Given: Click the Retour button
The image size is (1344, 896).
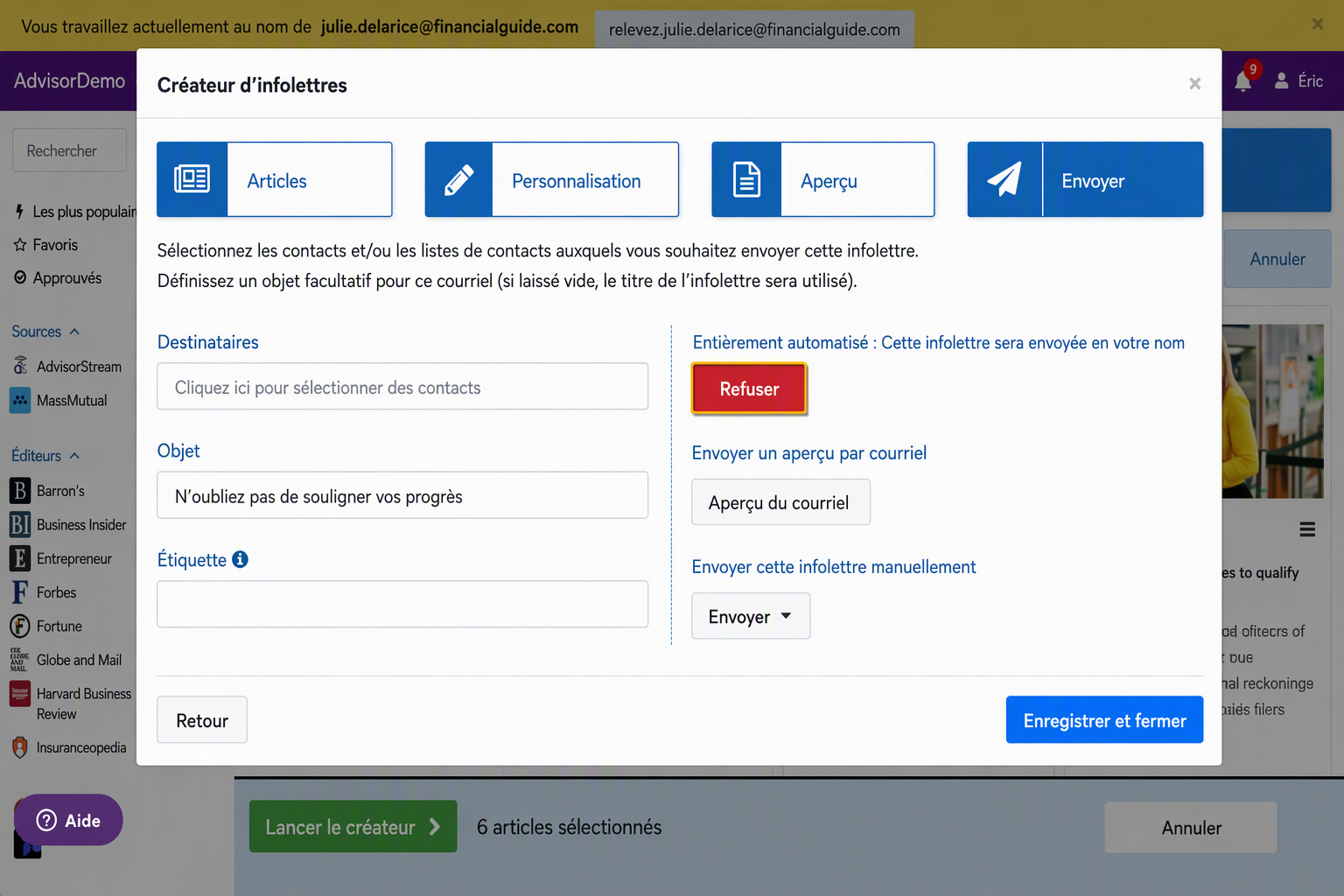Looking at the screenshot, I should [x=202, y=720].
